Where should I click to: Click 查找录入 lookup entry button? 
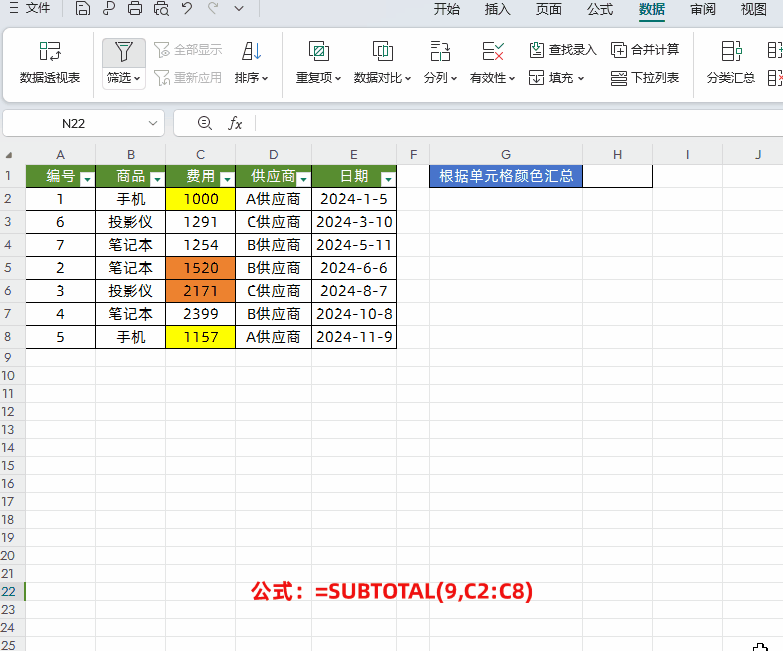pyautogui.click(x=563, y=50)
